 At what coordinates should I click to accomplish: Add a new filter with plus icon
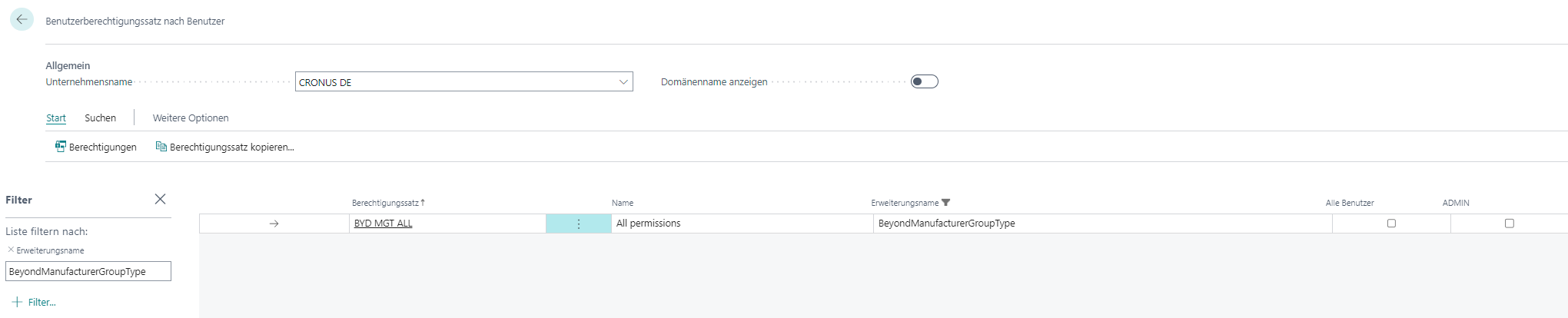pyautogui.click(x=18, y=302)
